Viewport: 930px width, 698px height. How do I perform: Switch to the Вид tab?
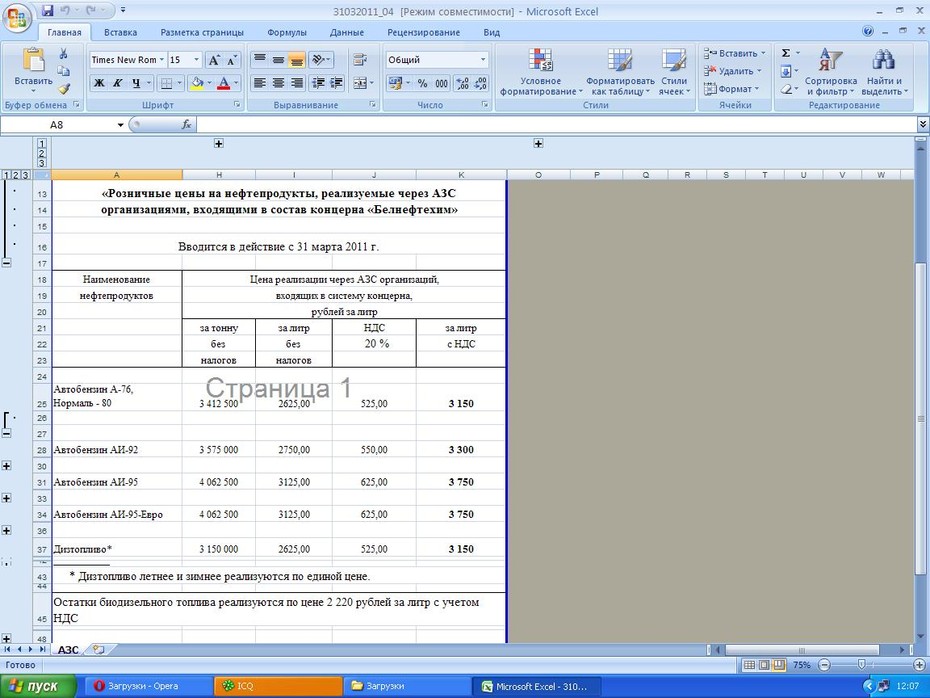coord(492,33)
